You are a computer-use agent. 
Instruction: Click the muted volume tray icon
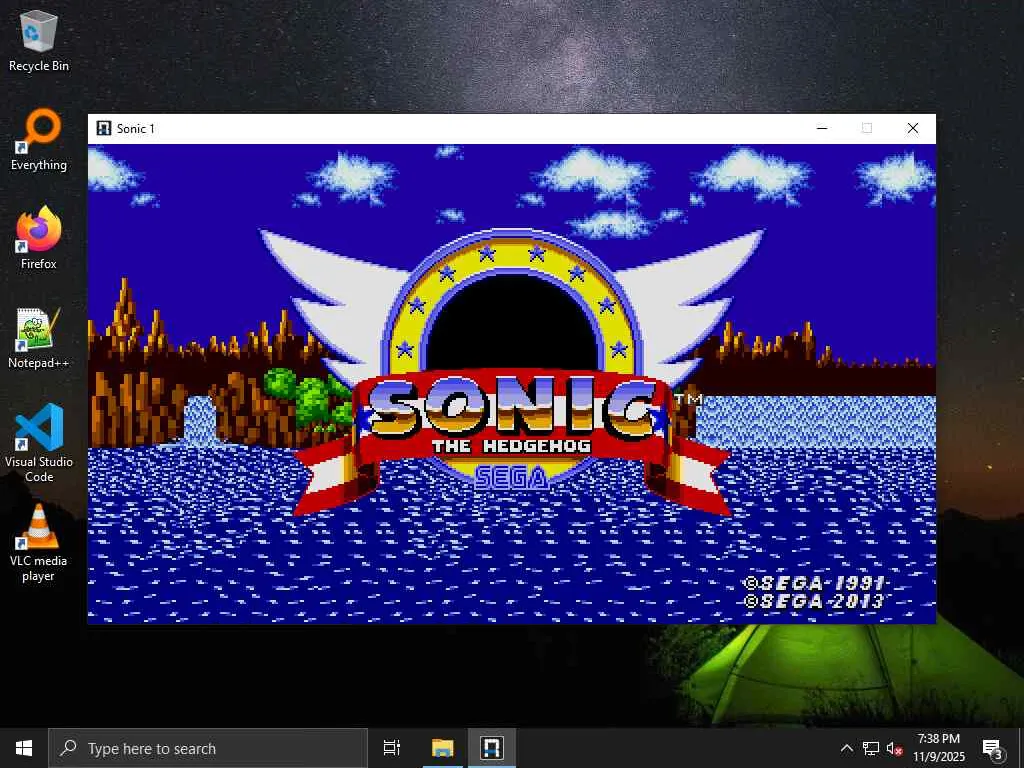tap(894, 748)
